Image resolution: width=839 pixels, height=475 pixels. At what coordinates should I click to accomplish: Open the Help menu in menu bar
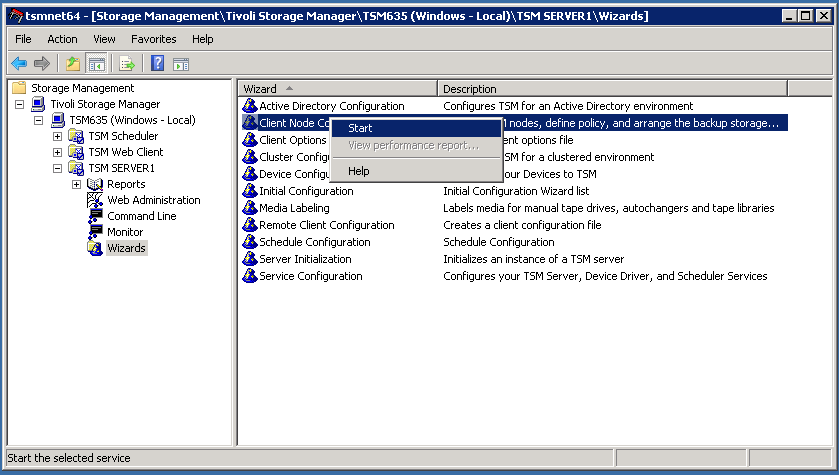coord(203,39)
